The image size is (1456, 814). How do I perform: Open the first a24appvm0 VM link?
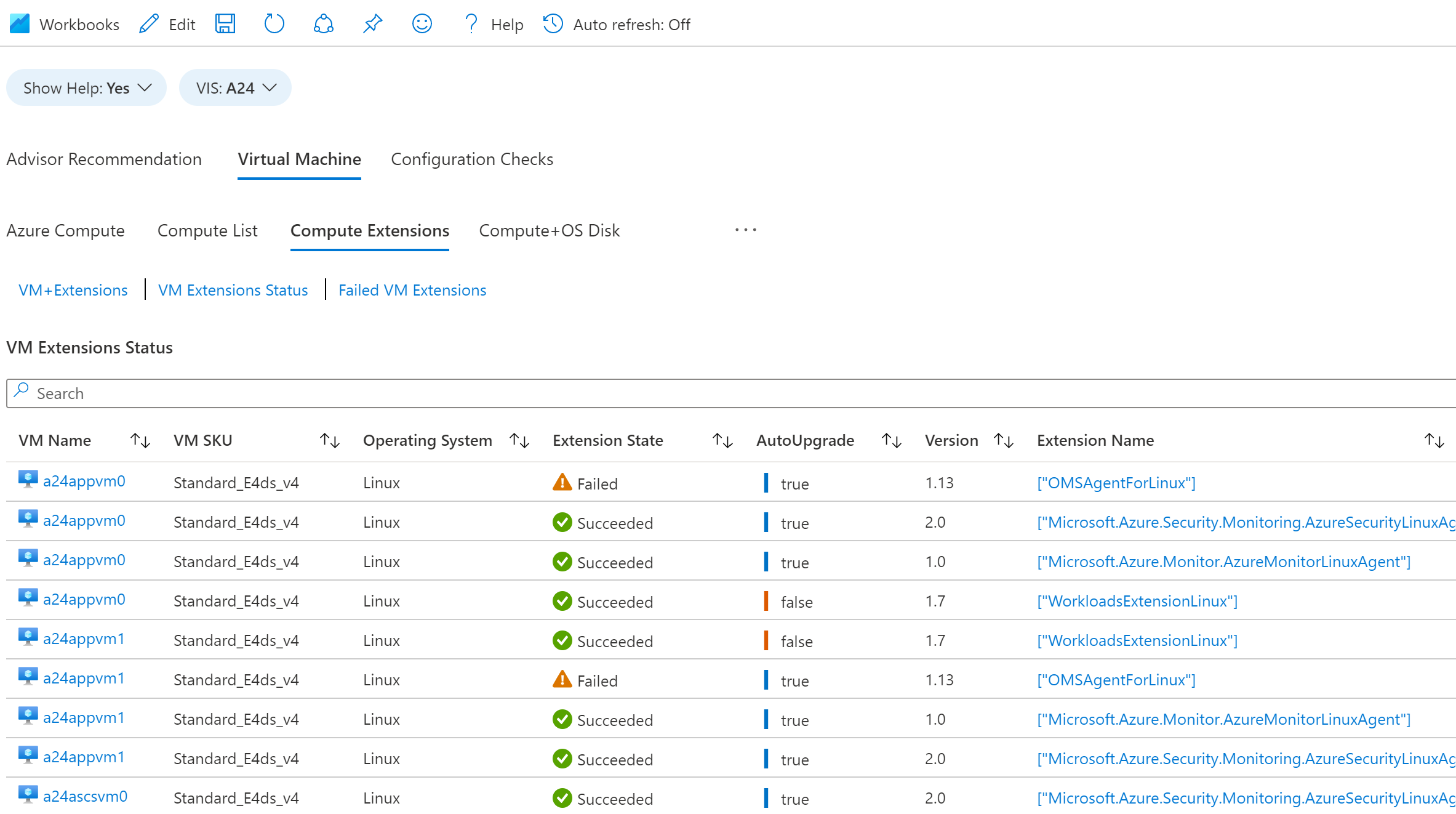(84, 481)
